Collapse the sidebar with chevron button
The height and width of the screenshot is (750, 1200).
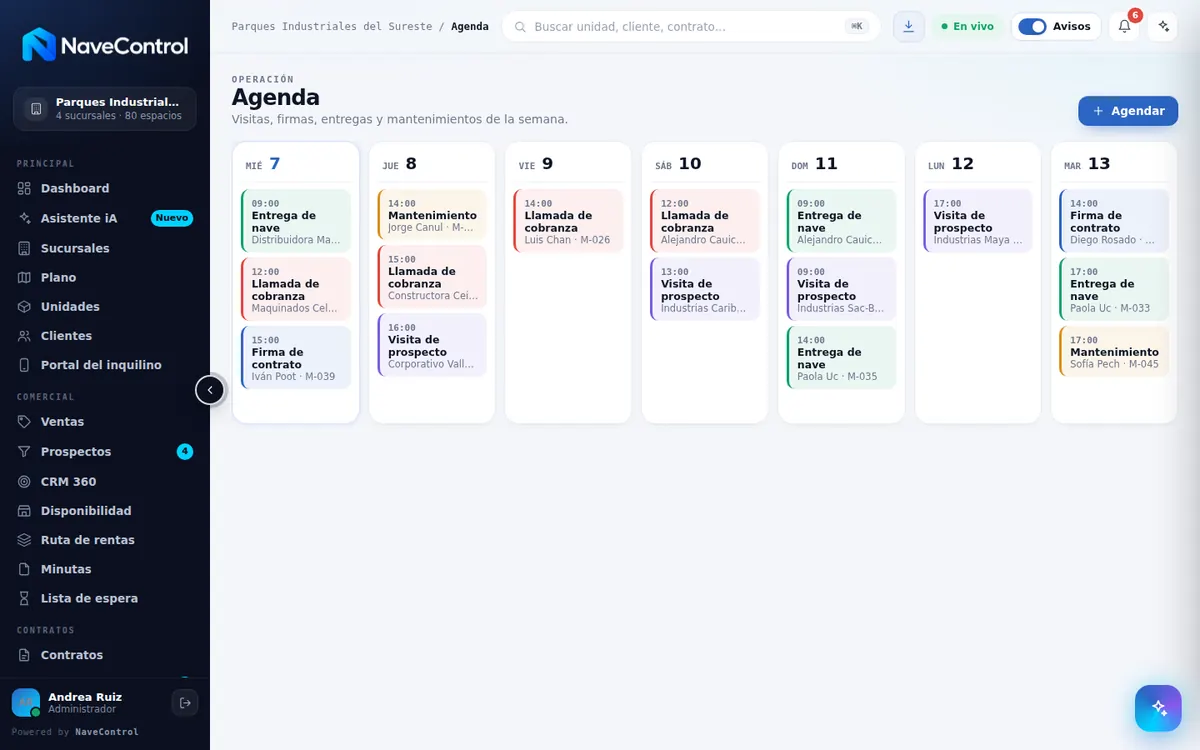(210, 390)
